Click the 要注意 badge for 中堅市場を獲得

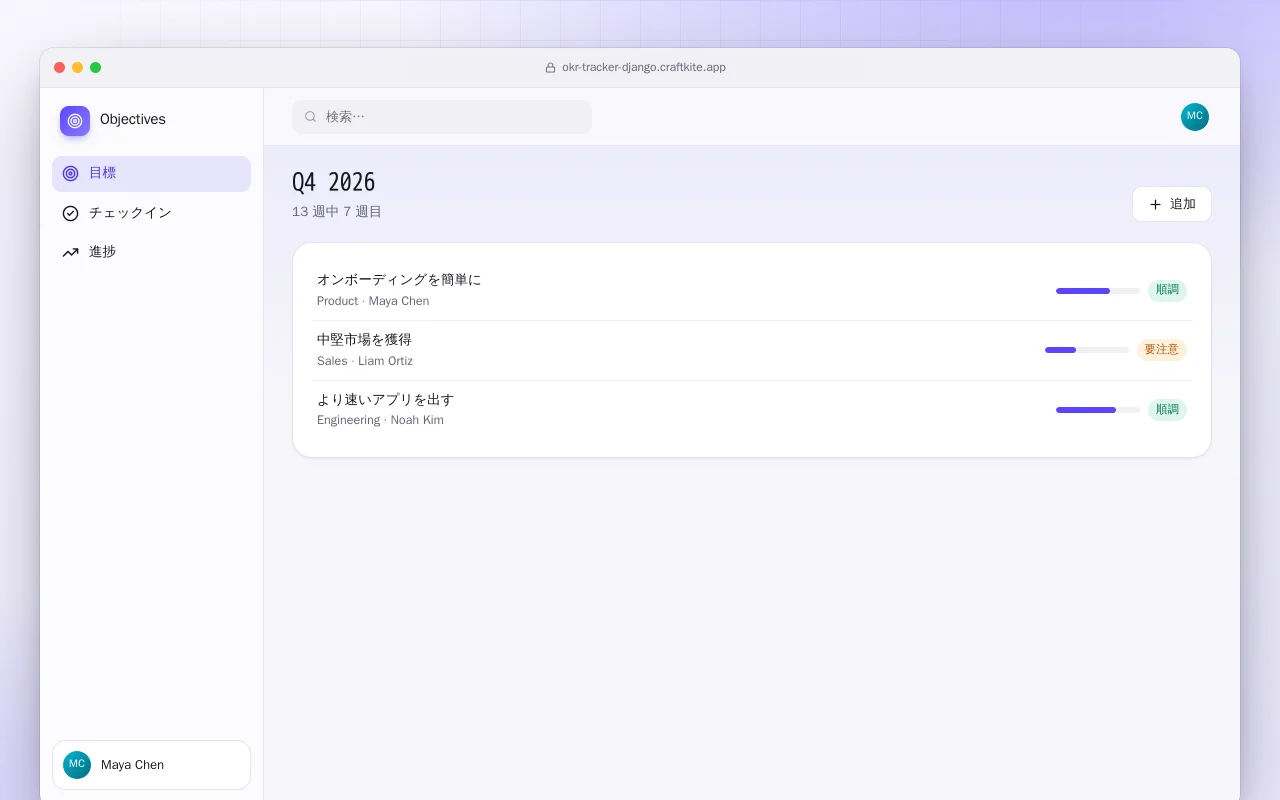tap(1162, 350)
